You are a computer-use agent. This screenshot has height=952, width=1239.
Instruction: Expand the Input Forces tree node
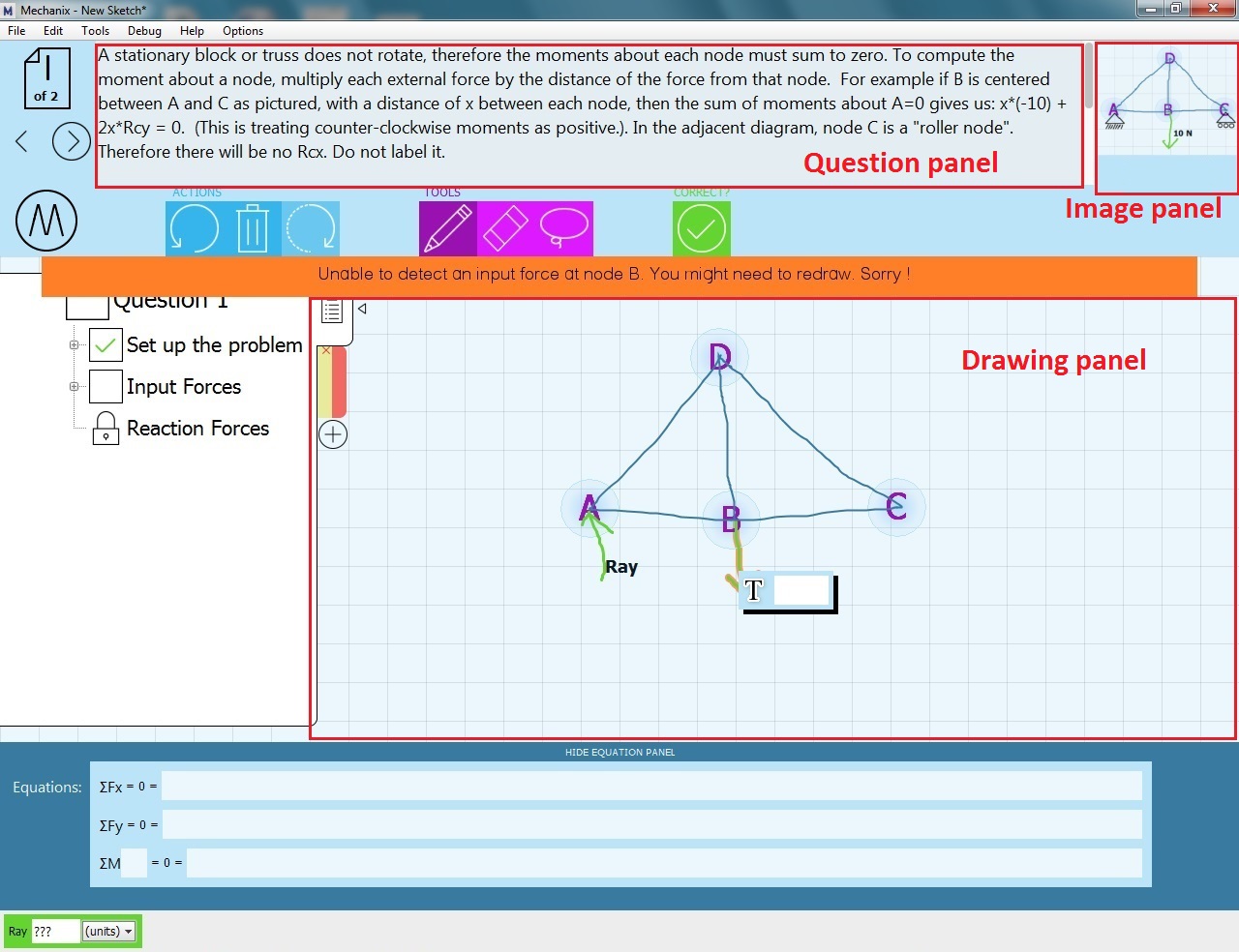click(75, 387)
